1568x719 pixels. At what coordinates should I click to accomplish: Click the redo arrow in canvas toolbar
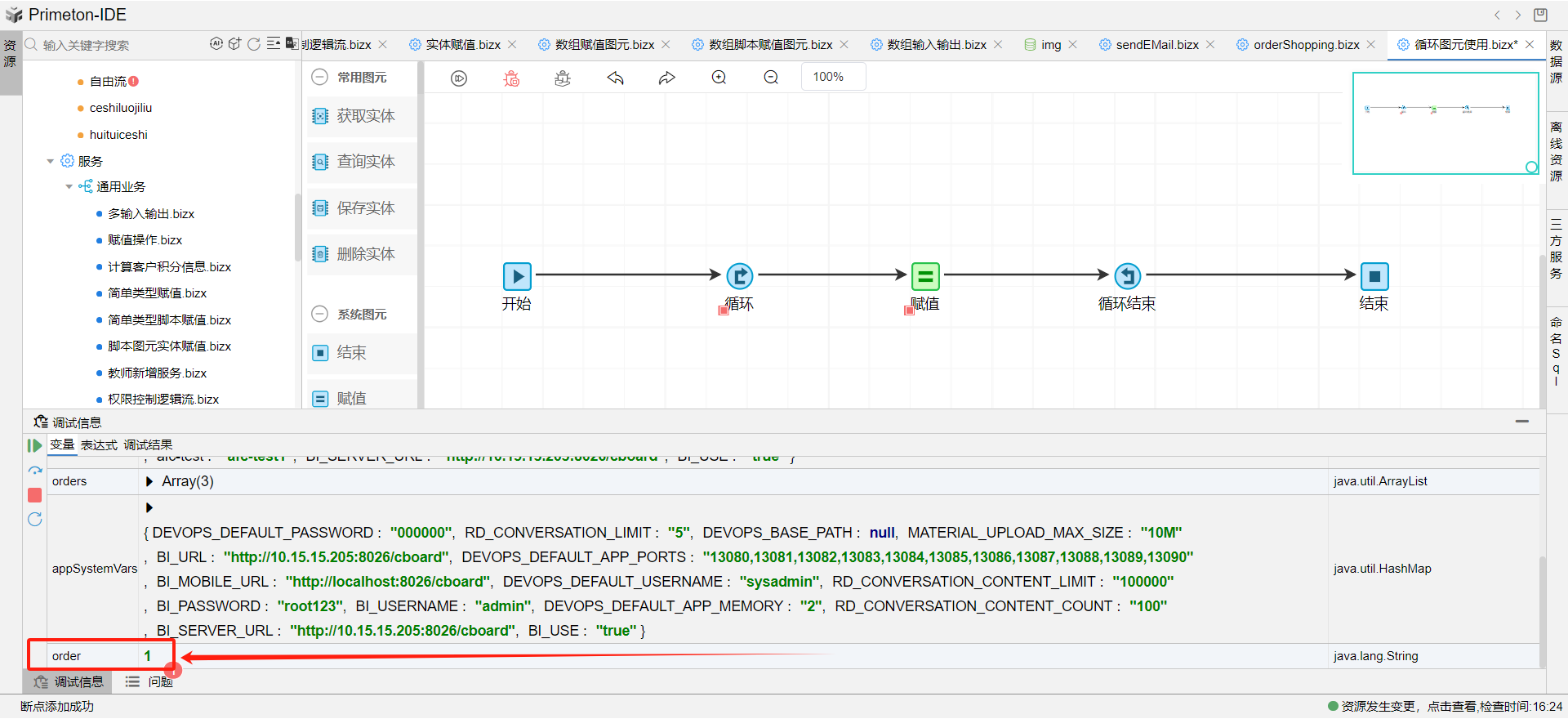click(667, 78)
